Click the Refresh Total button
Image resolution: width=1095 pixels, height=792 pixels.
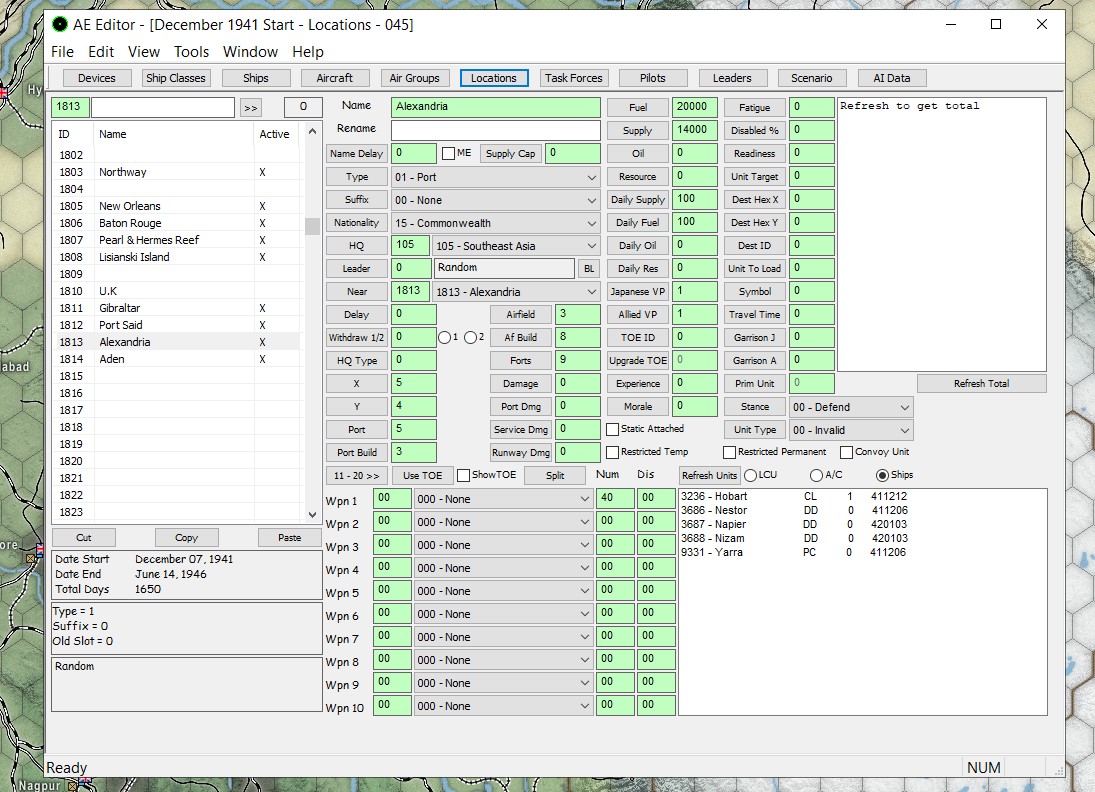click(x=981, y=383)
